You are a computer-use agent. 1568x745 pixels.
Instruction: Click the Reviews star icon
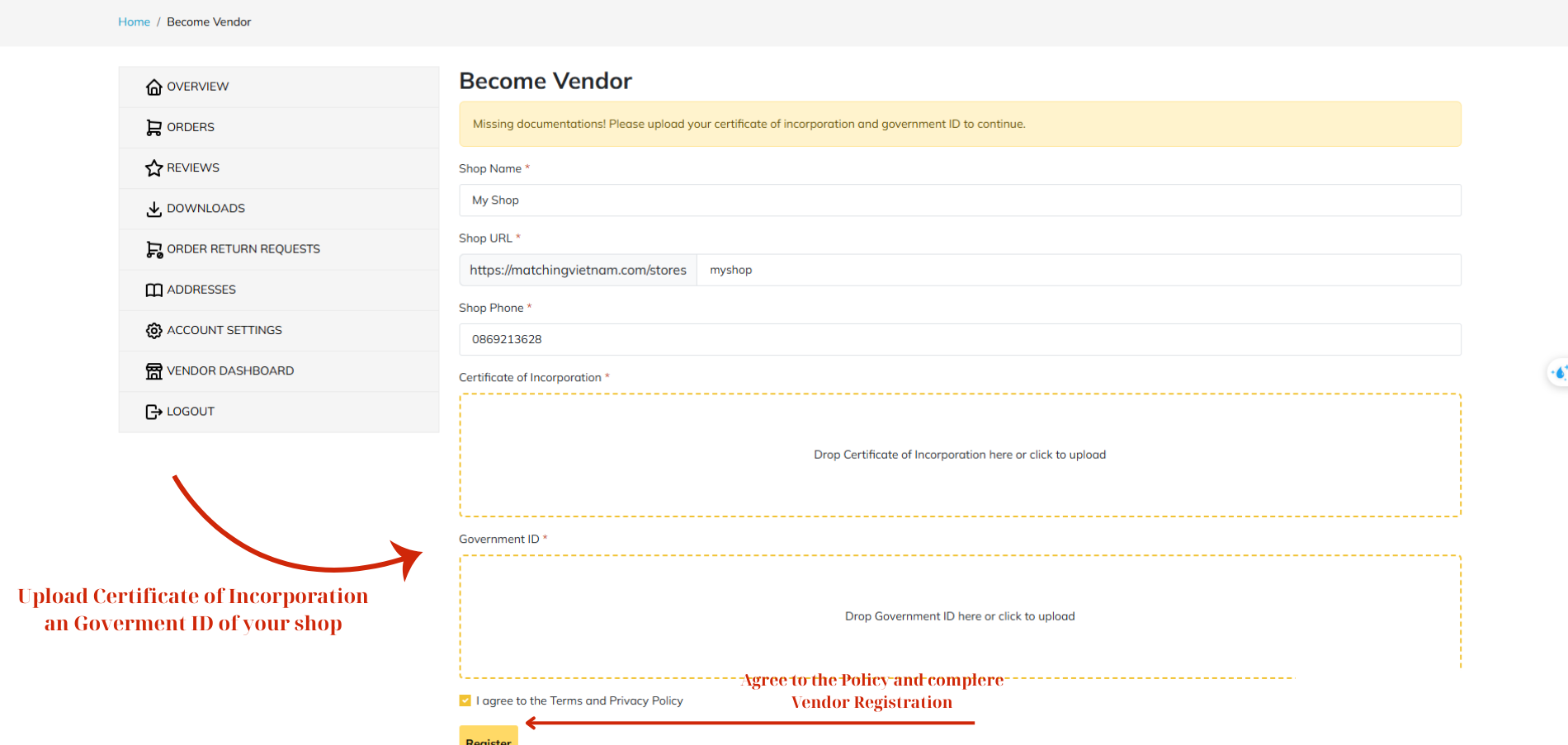[x=153, y=168]
